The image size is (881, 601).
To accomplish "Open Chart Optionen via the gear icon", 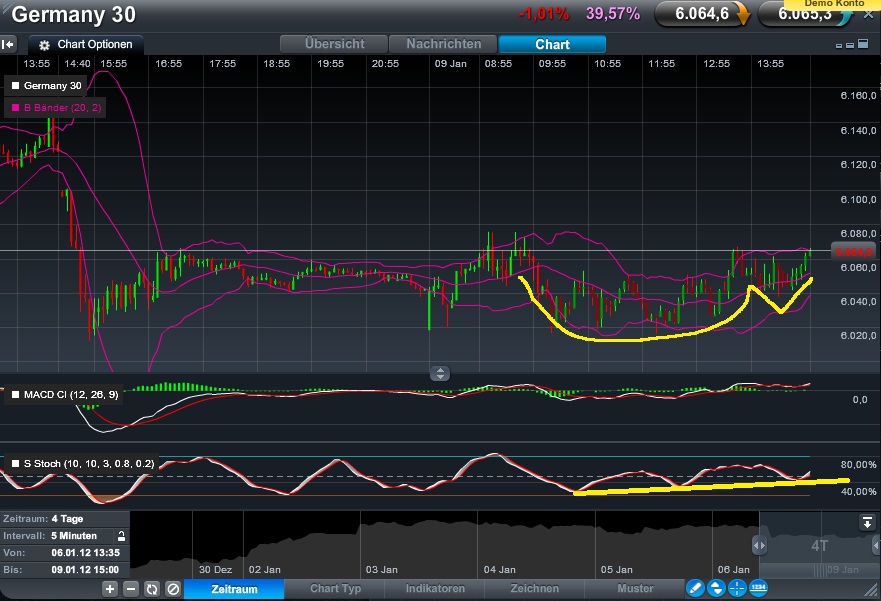I will 42,44.
